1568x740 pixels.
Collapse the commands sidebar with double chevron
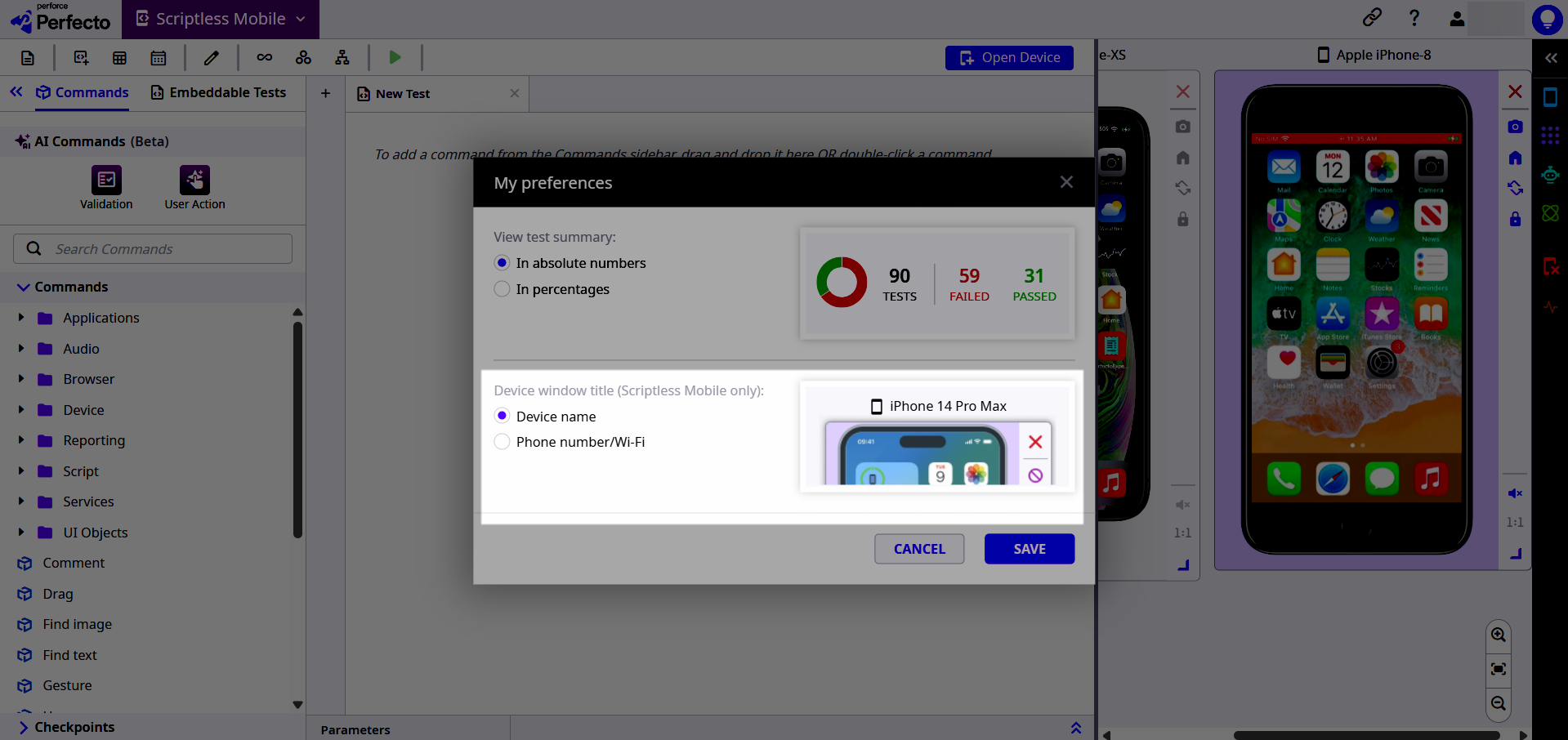pyautogui.click(x=16, y=92)
